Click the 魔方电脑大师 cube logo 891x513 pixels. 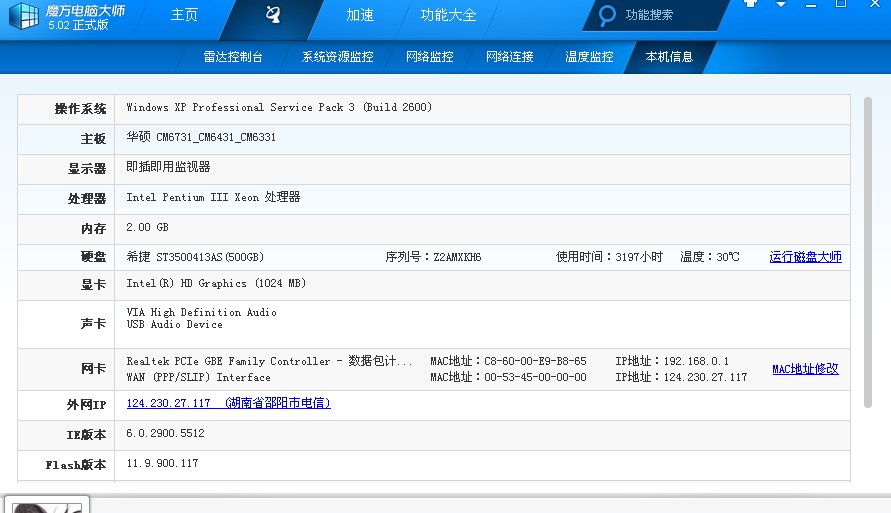coord(23,15)
